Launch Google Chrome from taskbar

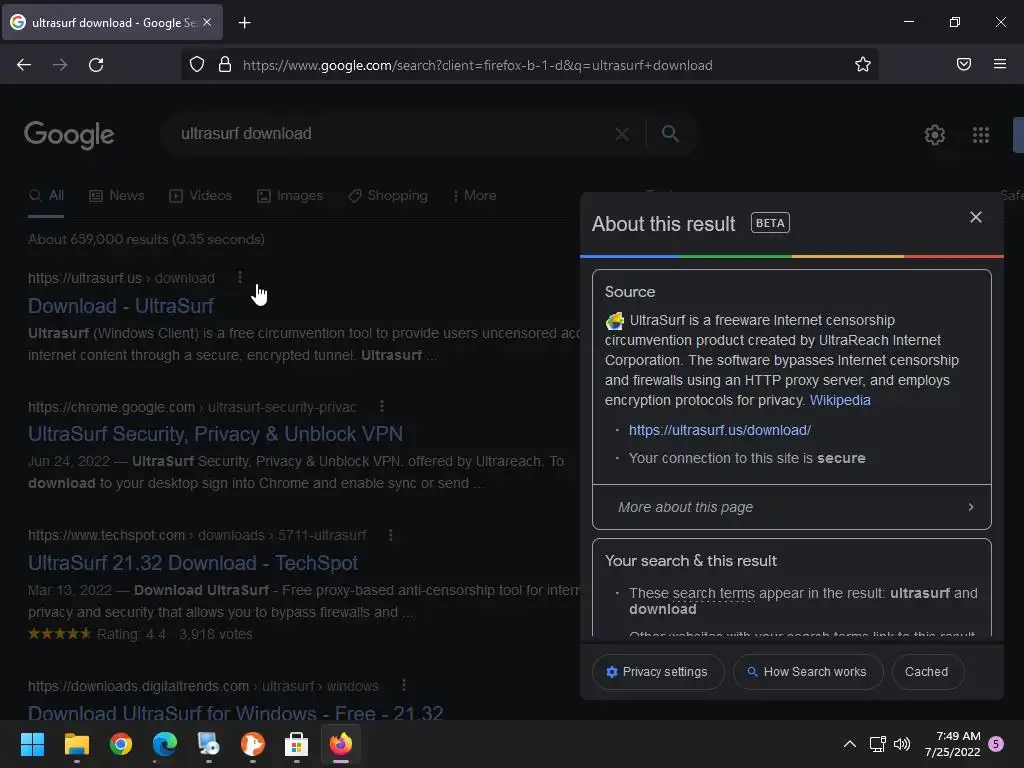[x=121, y=744]
